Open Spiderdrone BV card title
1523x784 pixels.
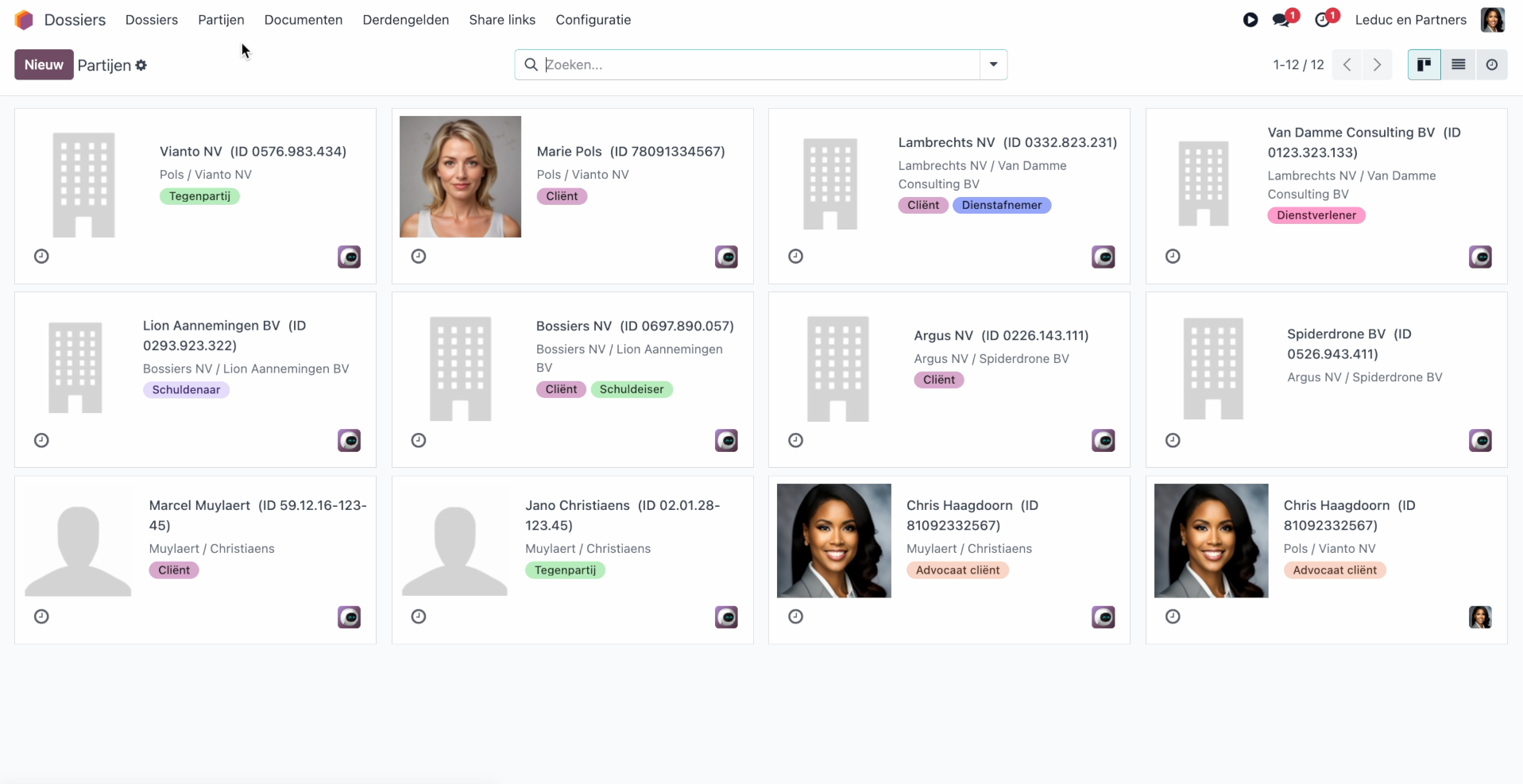pos(1349,344)
